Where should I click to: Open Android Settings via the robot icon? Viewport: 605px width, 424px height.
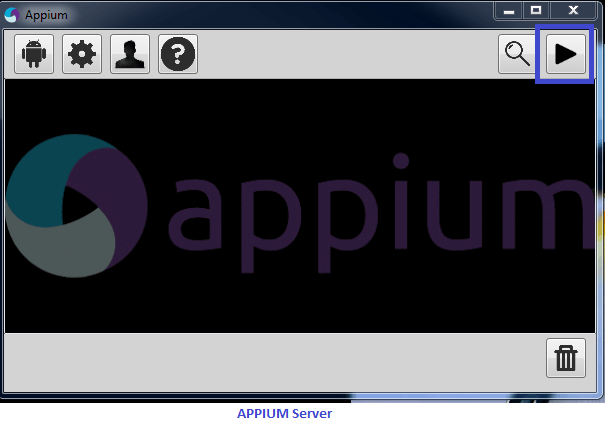pos(34,54)
